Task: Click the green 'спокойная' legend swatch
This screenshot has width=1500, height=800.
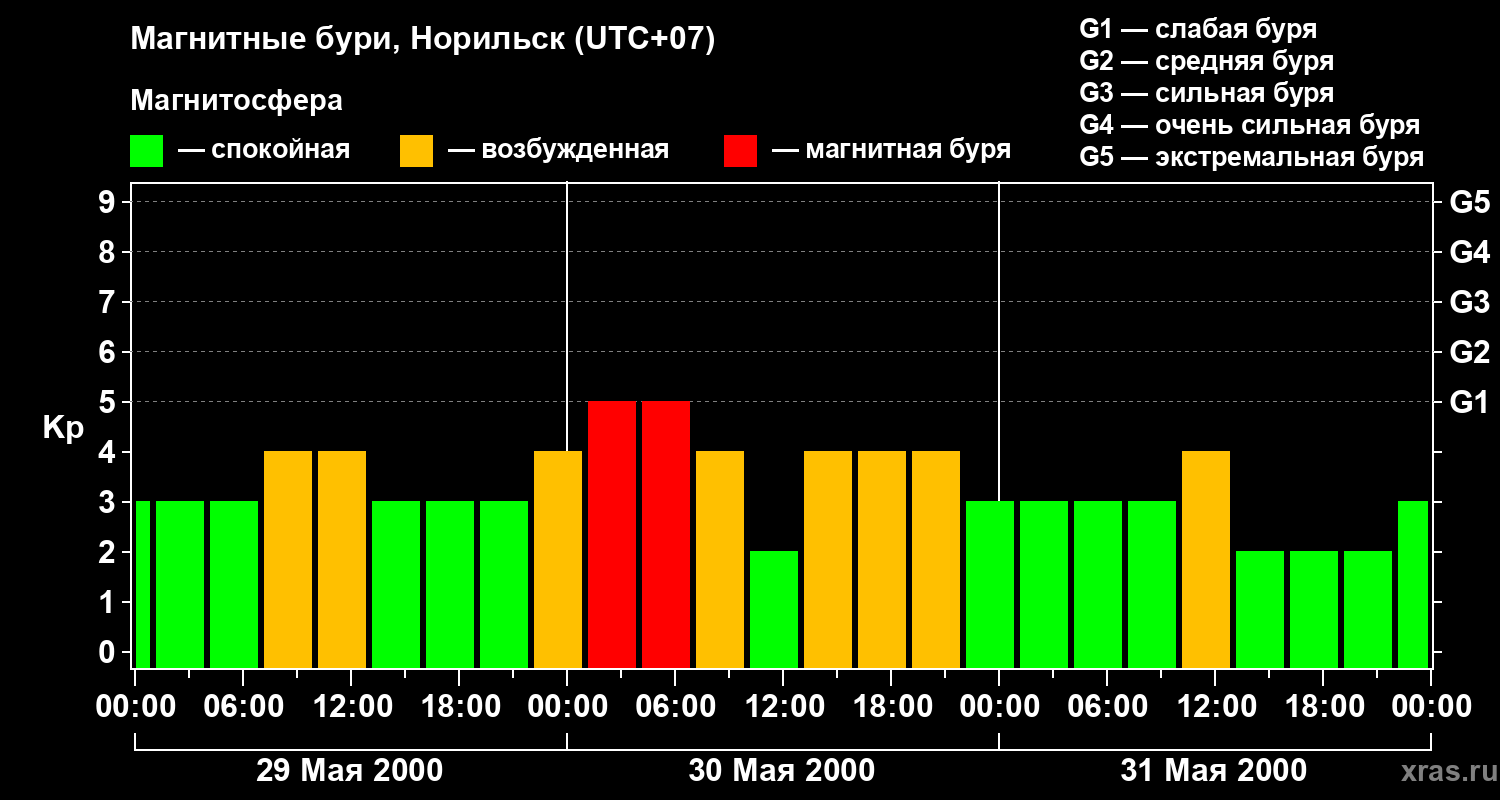Action: point(147,151)
